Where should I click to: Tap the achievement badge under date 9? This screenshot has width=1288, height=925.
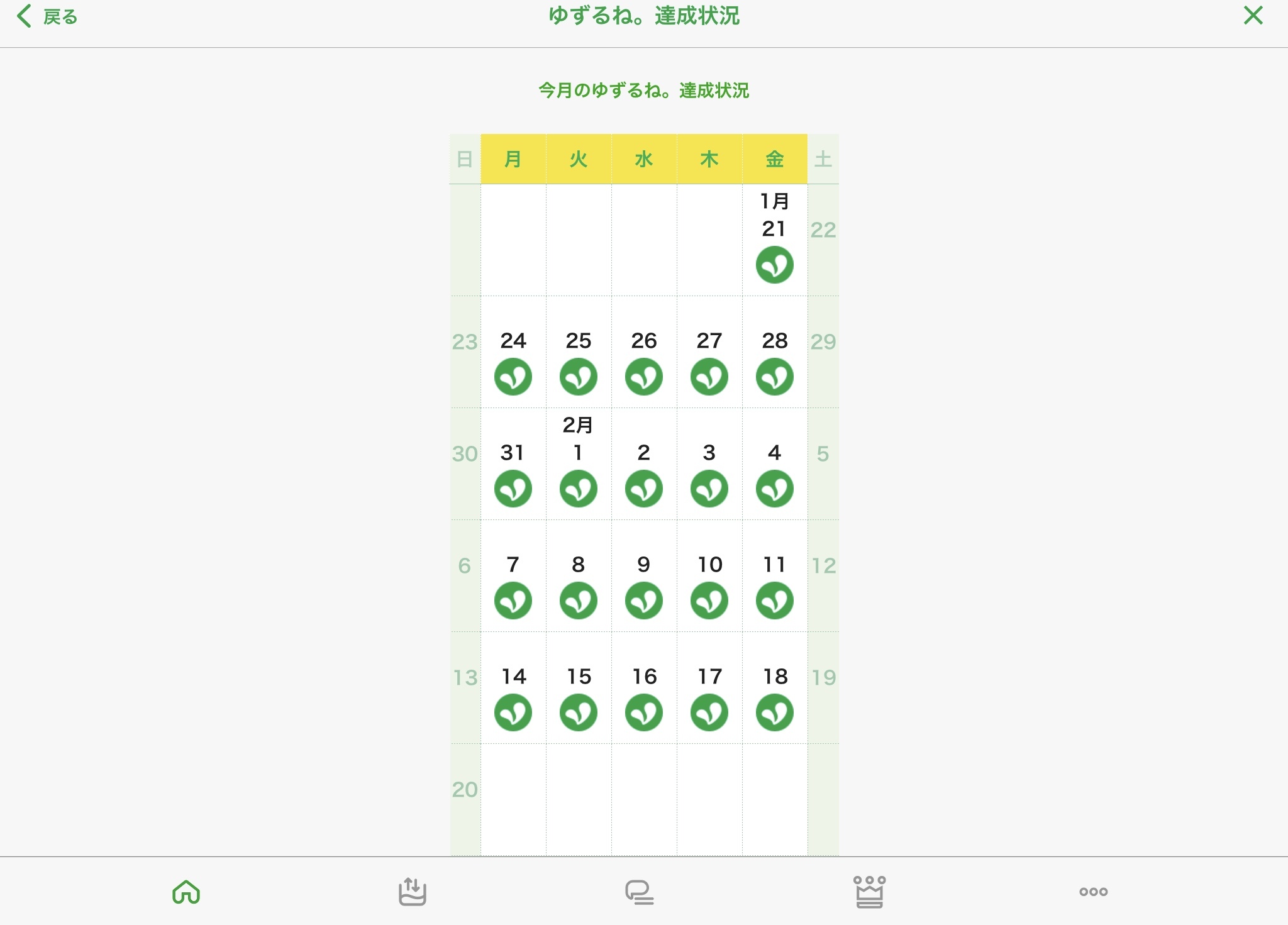tap(643, 601)
